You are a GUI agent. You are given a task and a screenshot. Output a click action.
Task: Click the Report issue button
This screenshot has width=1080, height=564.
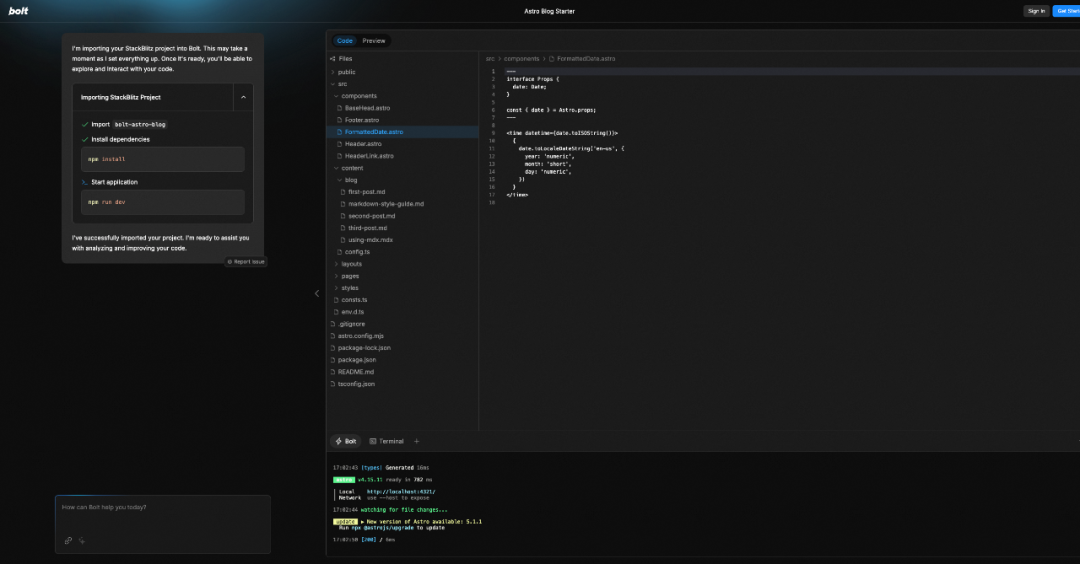[246, 262]
